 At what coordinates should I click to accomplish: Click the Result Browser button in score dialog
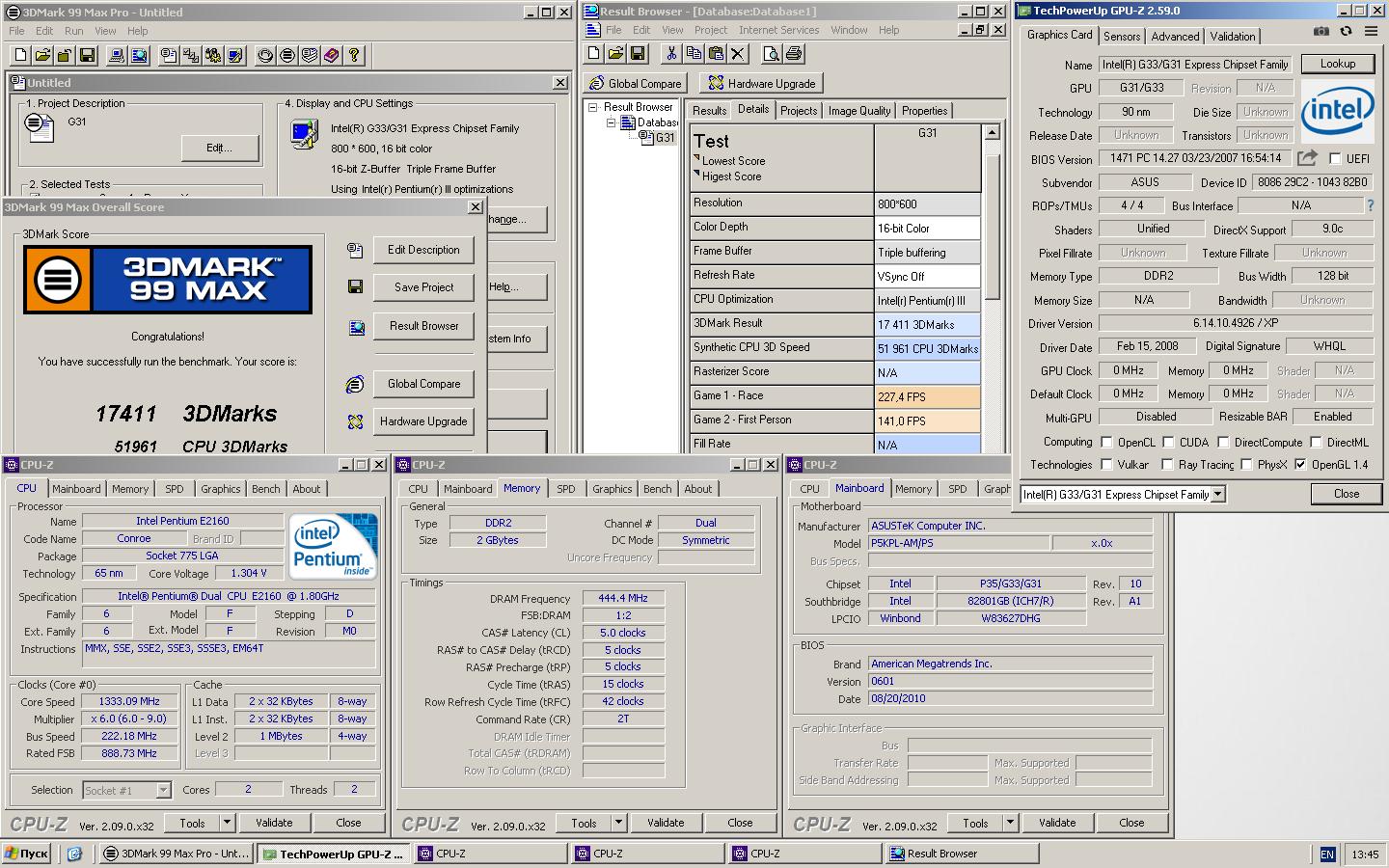click(x=423, y=326)
